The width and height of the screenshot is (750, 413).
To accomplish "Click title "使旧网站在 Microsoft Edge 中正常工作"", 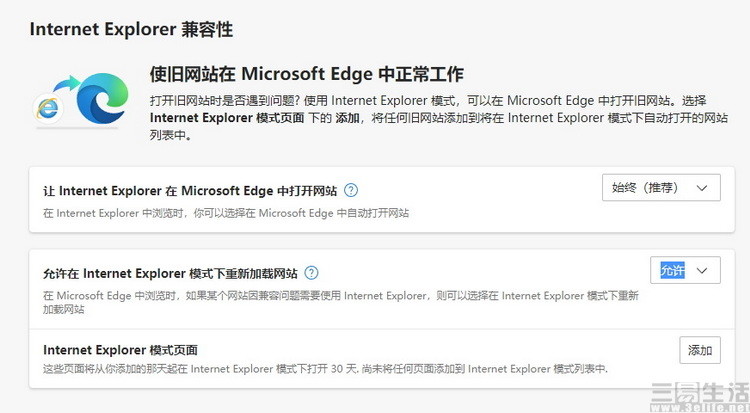I will tap(306, 74).
